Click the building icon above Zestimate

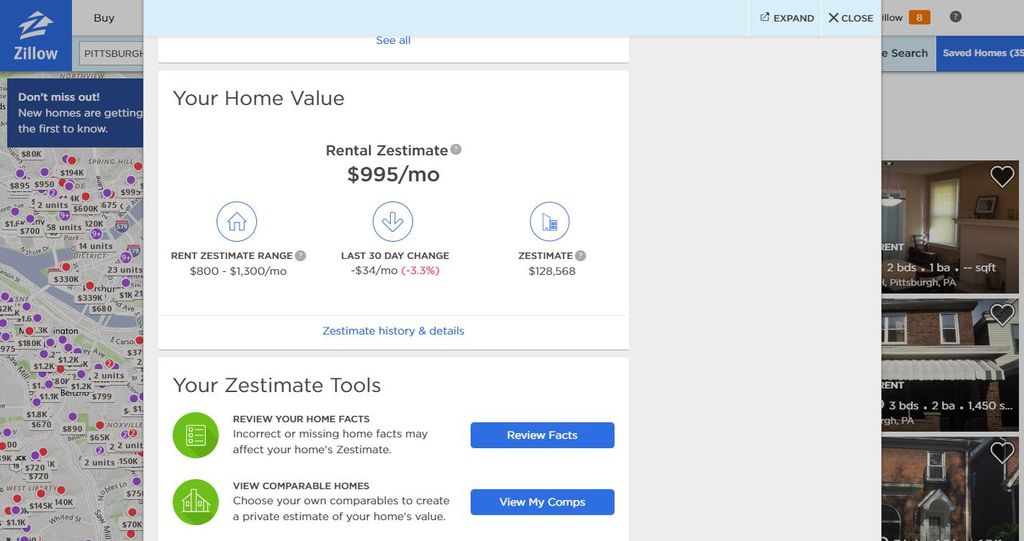[549, 222]
